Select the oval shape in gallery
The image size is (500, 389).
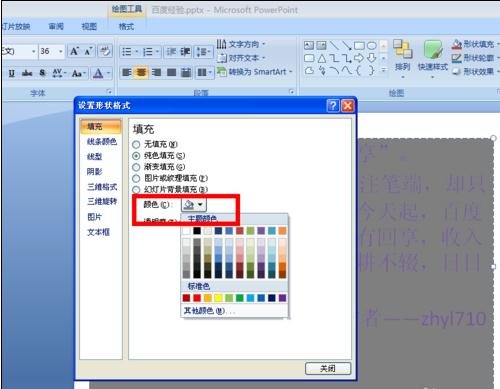pyautogui.click(x=371, y=45)
